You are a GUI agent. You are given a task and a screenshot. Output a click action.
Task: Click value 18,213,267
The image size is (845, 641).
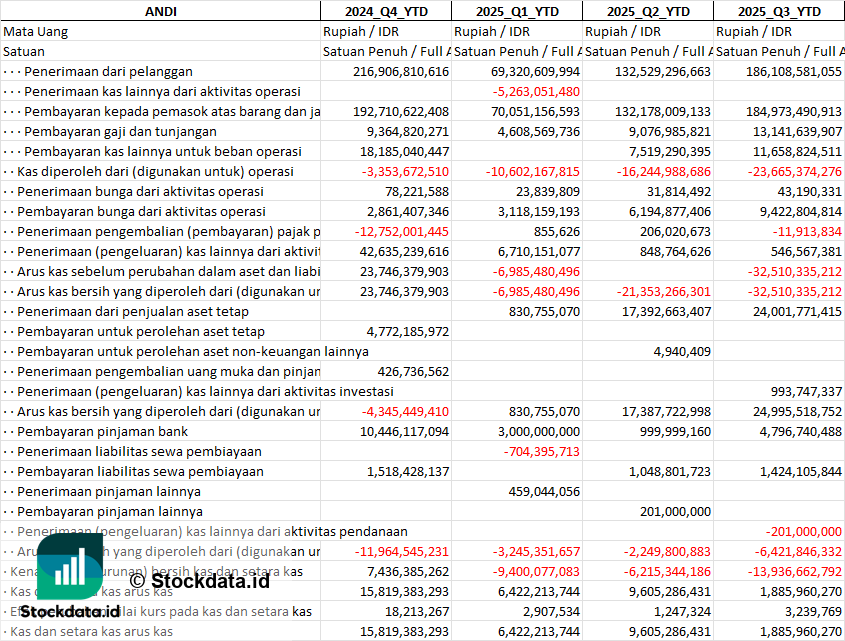tap(417, 611)
